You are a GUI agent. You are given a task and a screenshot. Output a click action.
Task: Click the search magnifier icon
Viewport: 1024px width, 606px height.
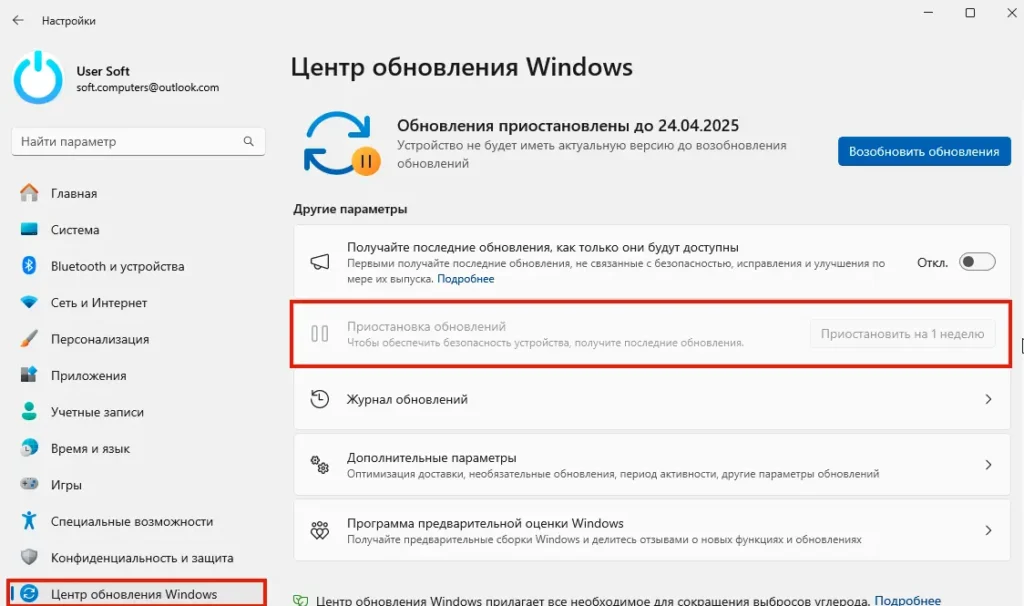pyautogui.click(x=249, y=141)
